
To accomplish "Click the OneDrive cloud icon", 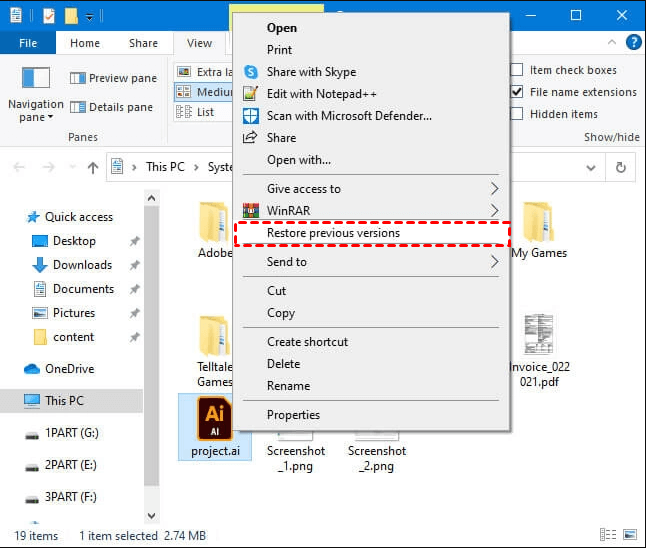I will click(x=32, y=369).
